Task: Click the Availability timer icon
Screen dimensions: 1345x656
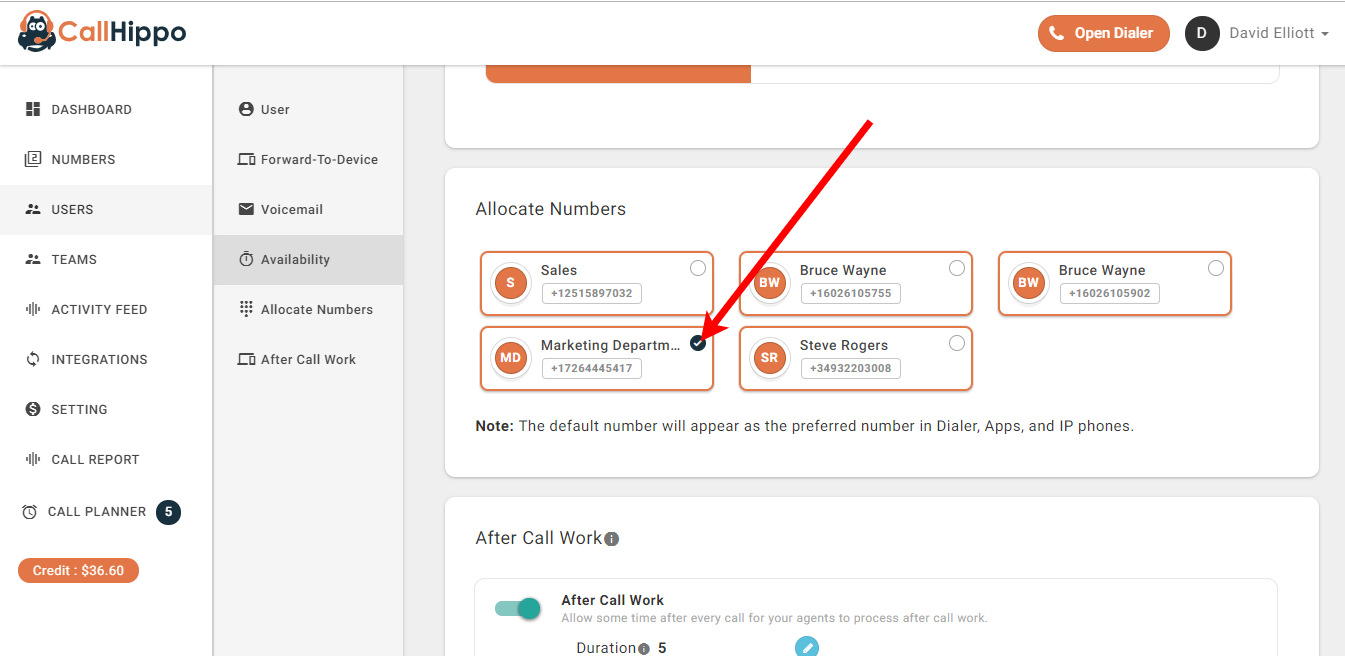Action: [x=246, y=259]
